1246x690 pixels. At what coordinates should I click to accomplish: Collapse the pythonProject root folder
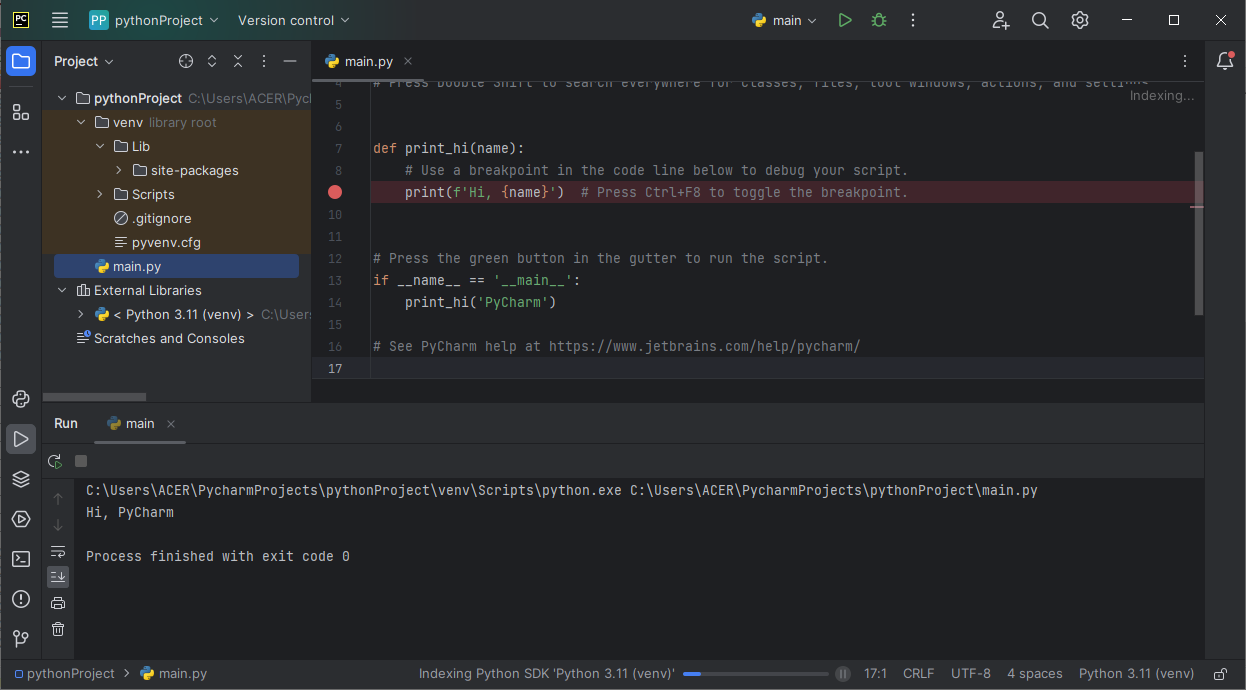62,98
